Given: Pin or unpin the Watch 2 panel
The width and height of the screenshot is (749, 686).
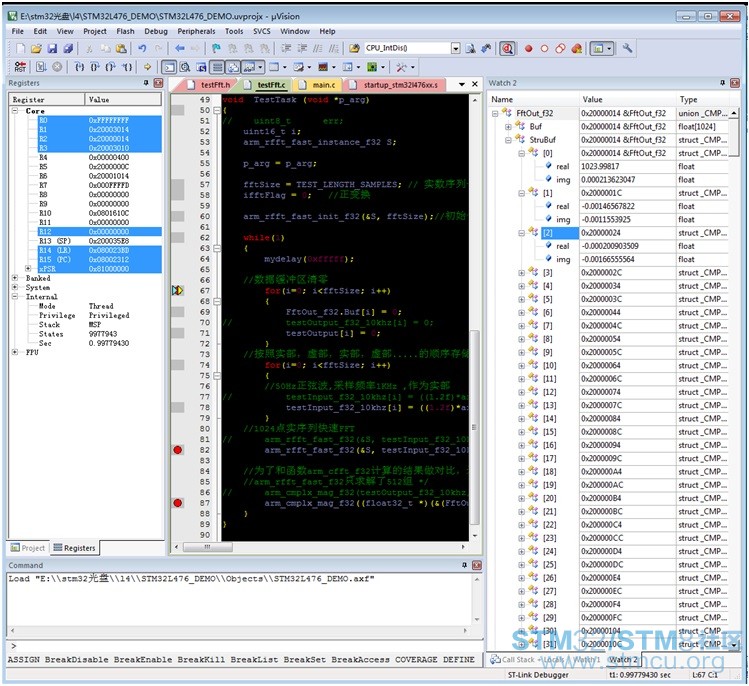Looking at the screenshot, I should tap(722, 83).
